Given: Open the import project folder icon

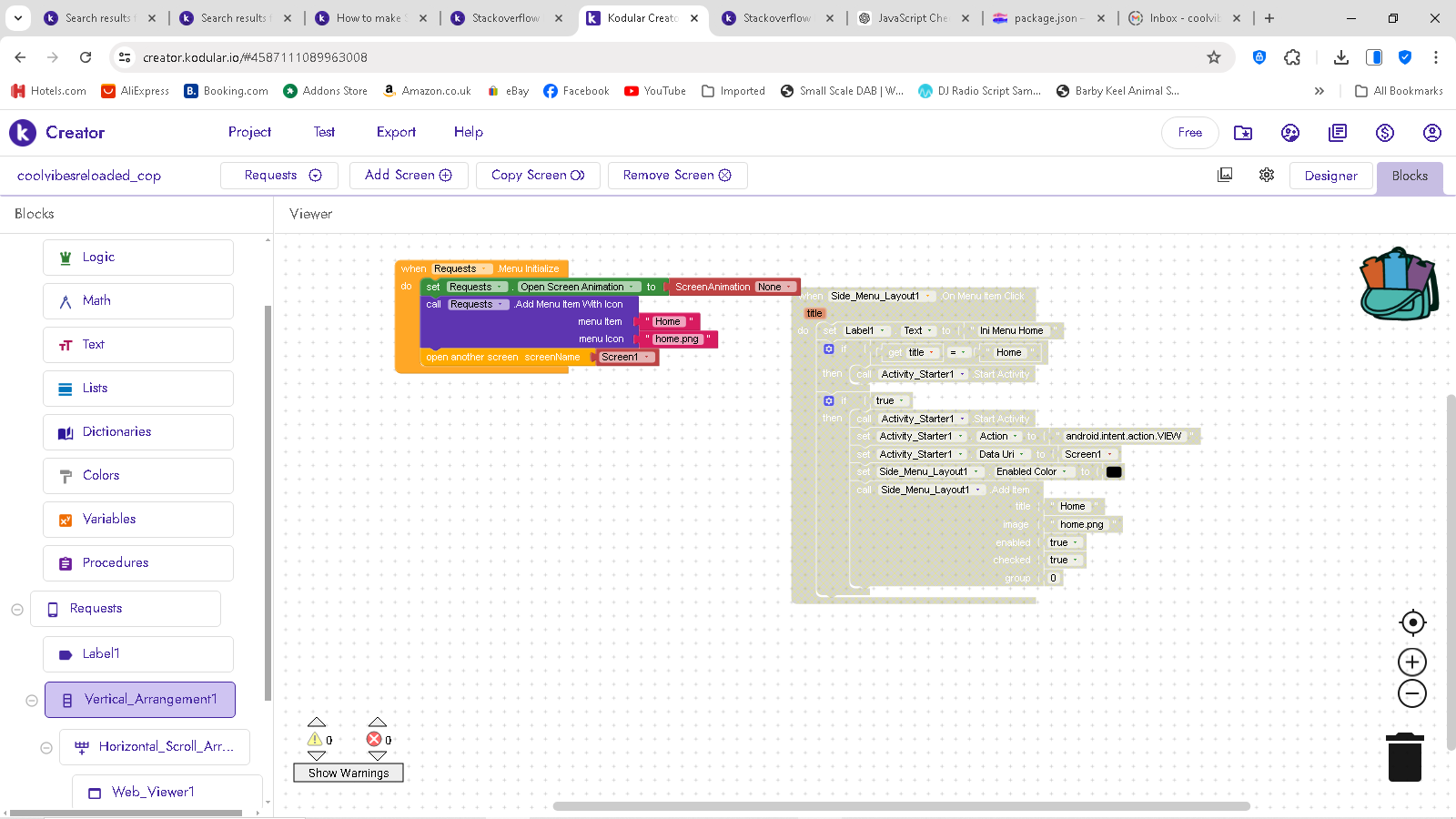Looking at the screenshot, I should click(1243, 133).
